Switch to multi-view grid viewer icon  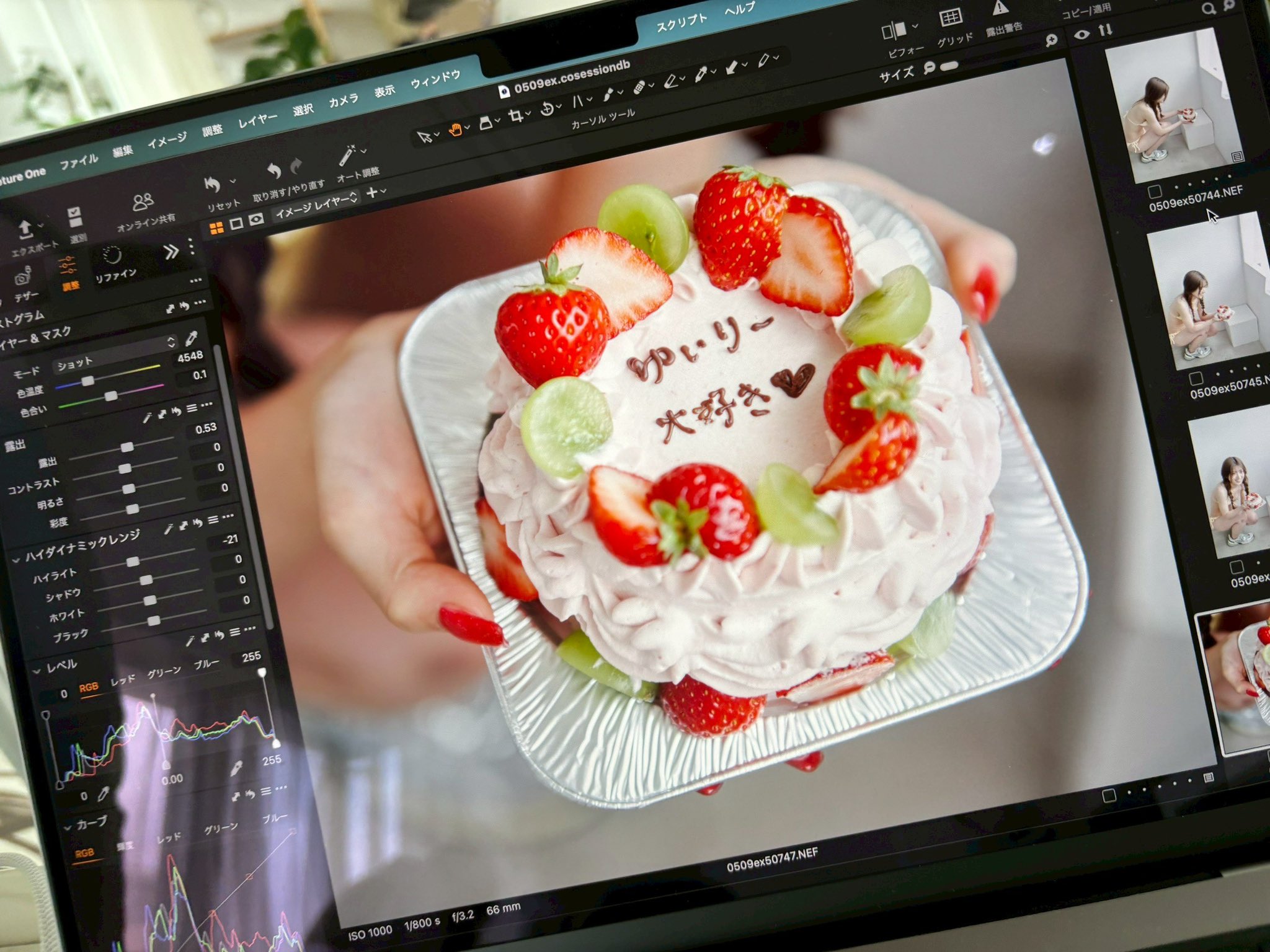pyautogui.click(x=216, y=227)
